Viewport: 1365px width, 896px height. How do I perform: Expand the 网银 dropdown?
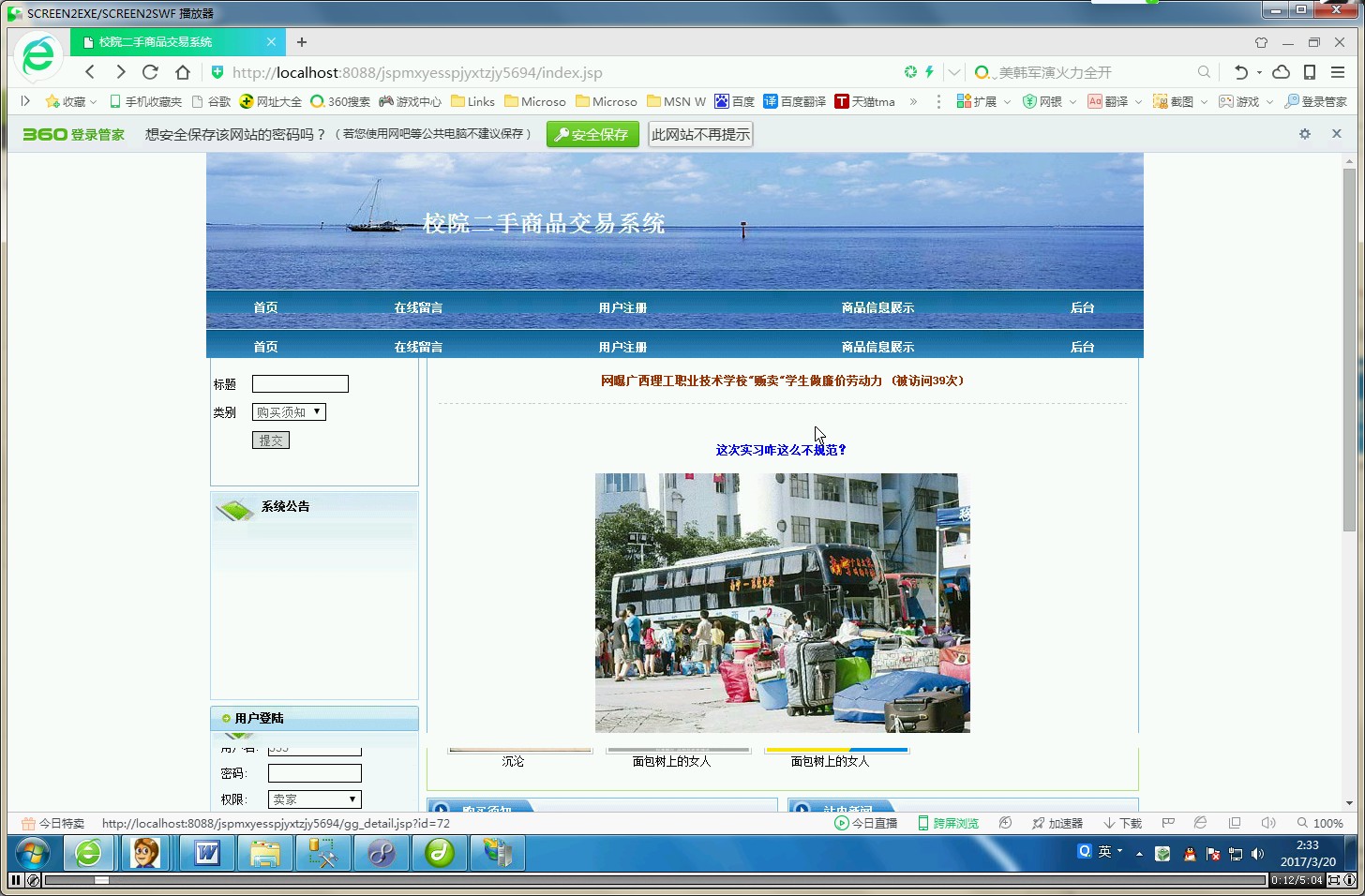click(1049, 101)
